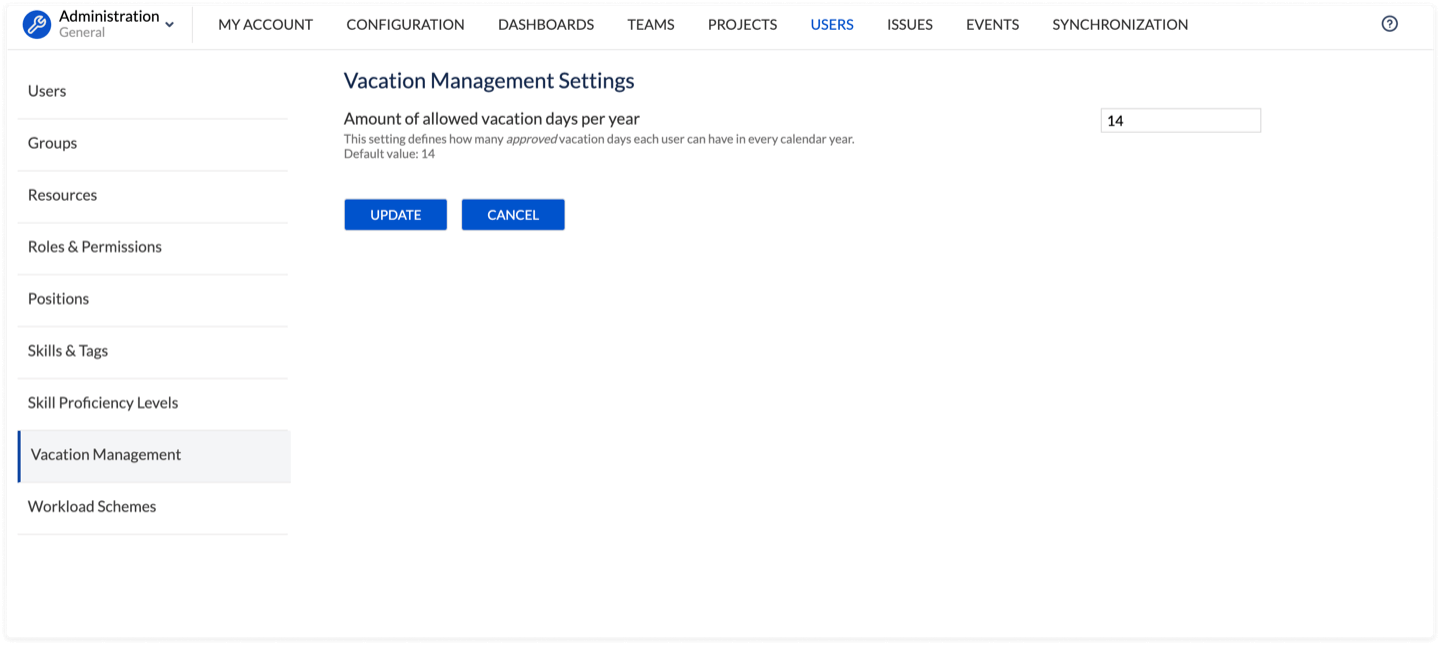Viewport: 1440px width, 645px height.
Task: Open the Resources sidebar item
Action: (x=62, y=195)
